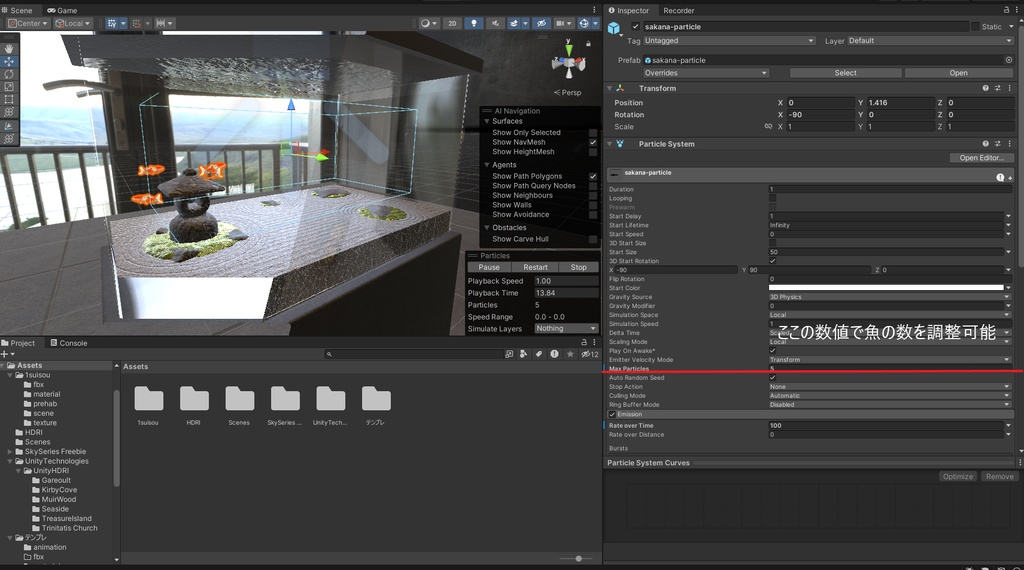The width and height of the screenshot is (1024, 570).
Task: Toggle Show NavMesh checkbox
Action: pyautogui.click(x=593, y=142)
